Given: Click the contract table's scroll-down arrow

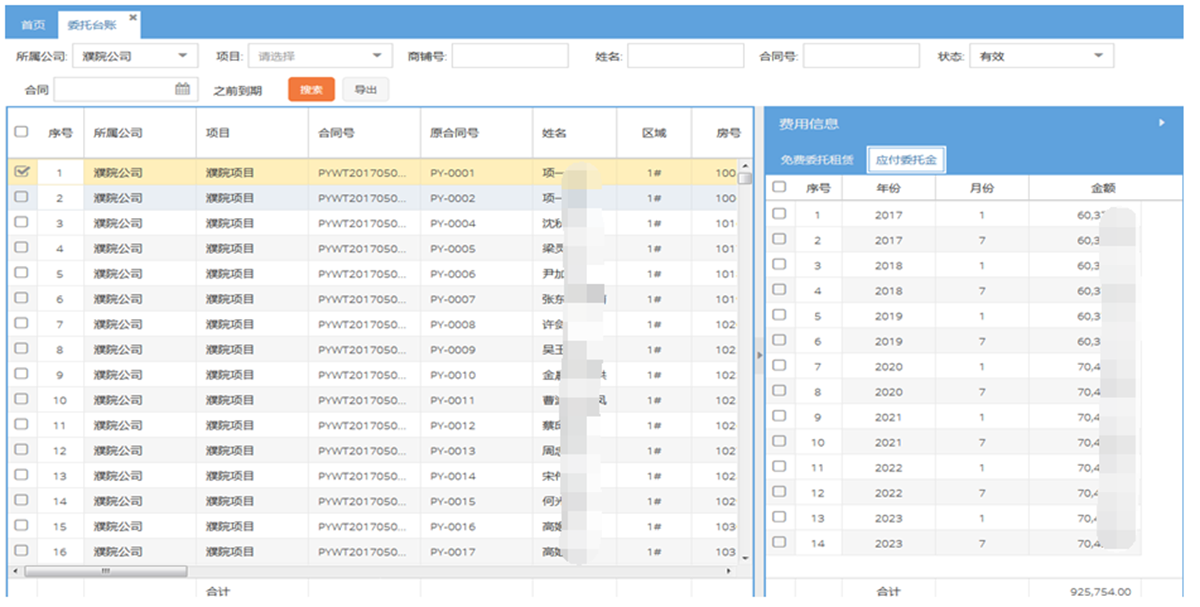Looking at the screenshot, I should (x=744, y=557).
